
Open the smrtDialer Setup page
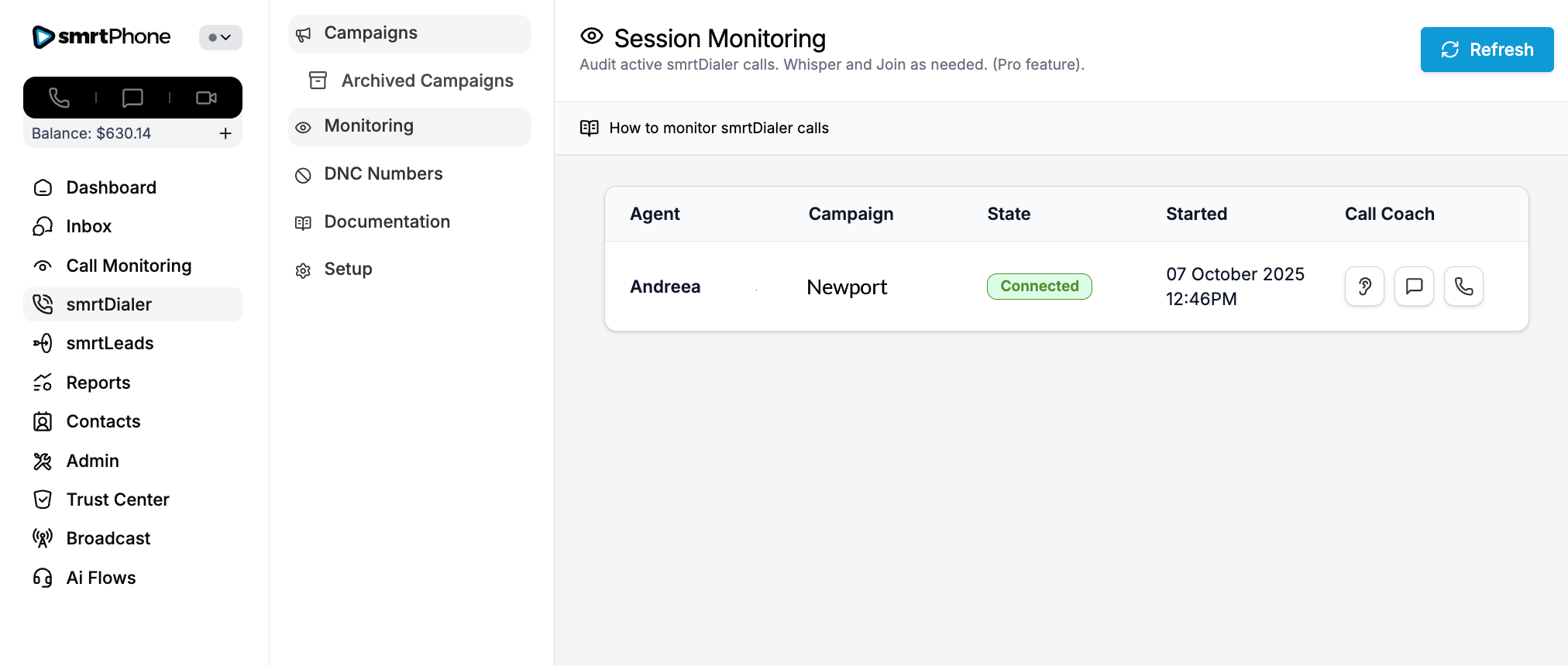[348, 269]
